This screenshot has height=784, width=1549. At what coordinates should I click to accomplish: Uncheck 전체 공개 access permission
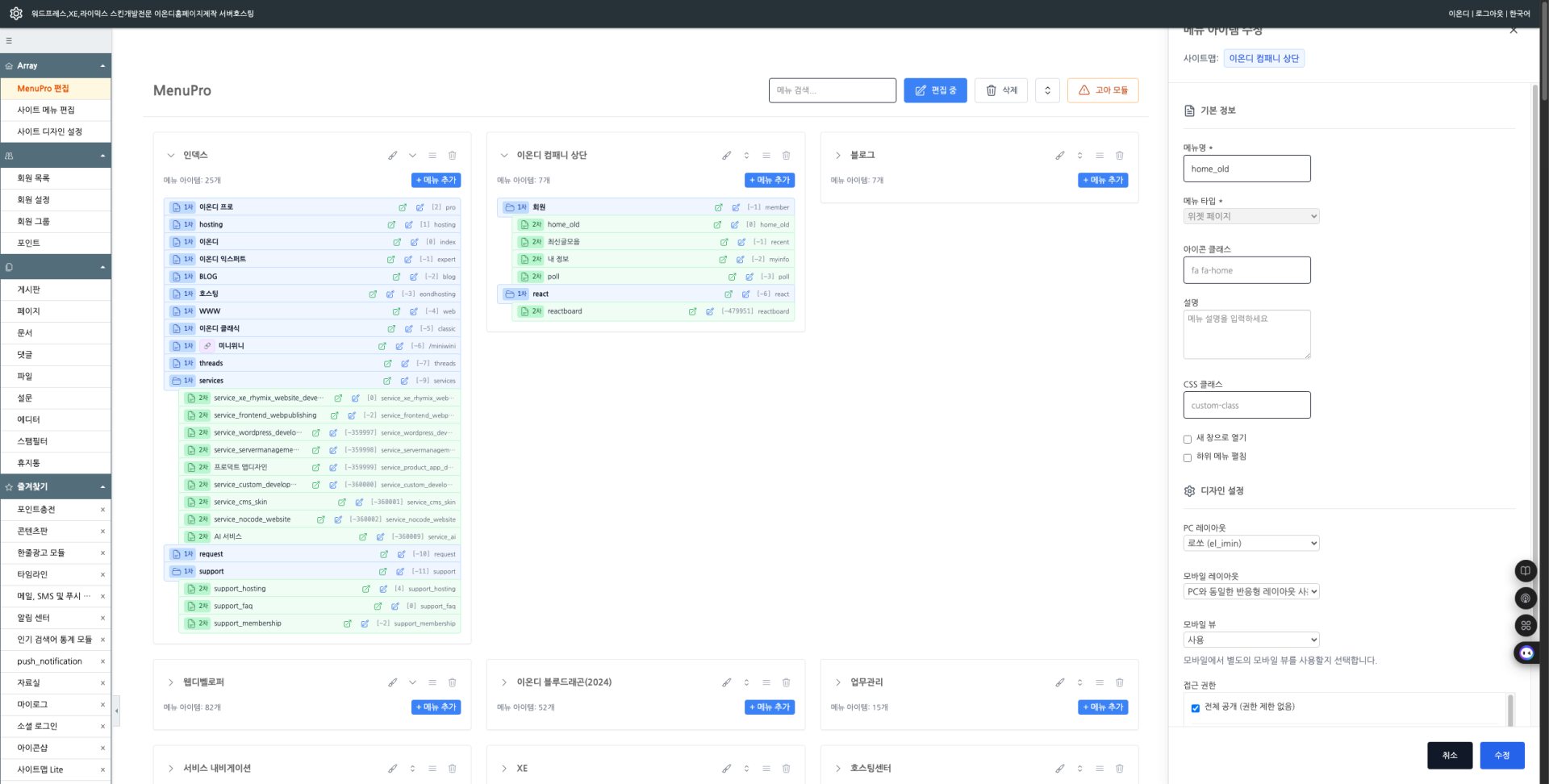tap(1195, 708)
